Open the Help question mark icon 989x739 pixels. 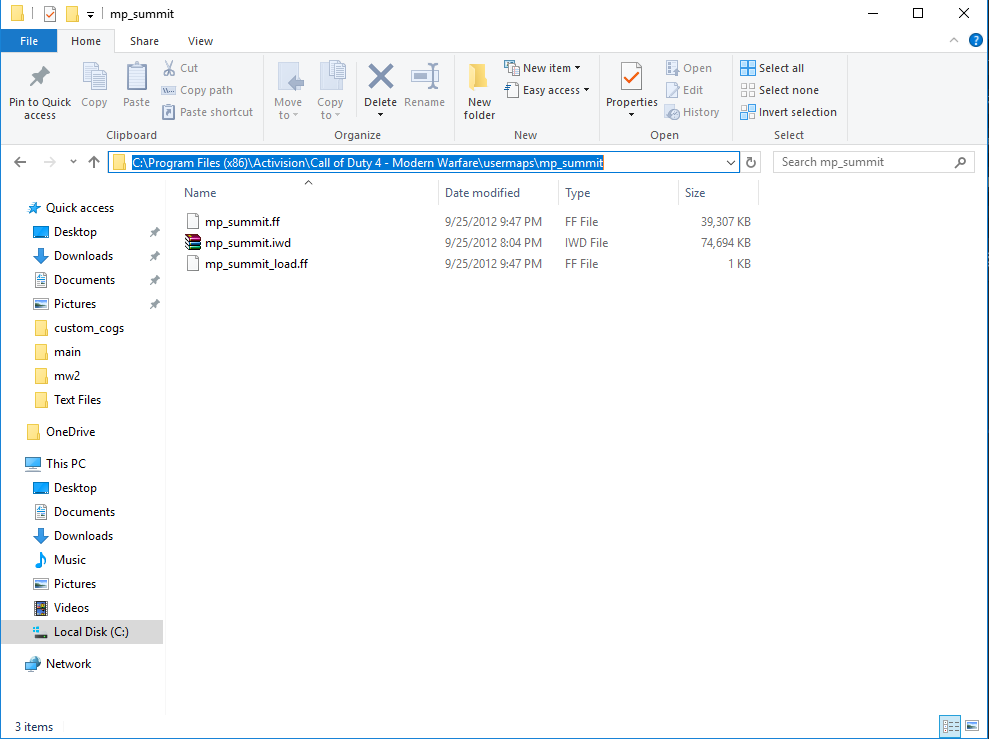976,40
